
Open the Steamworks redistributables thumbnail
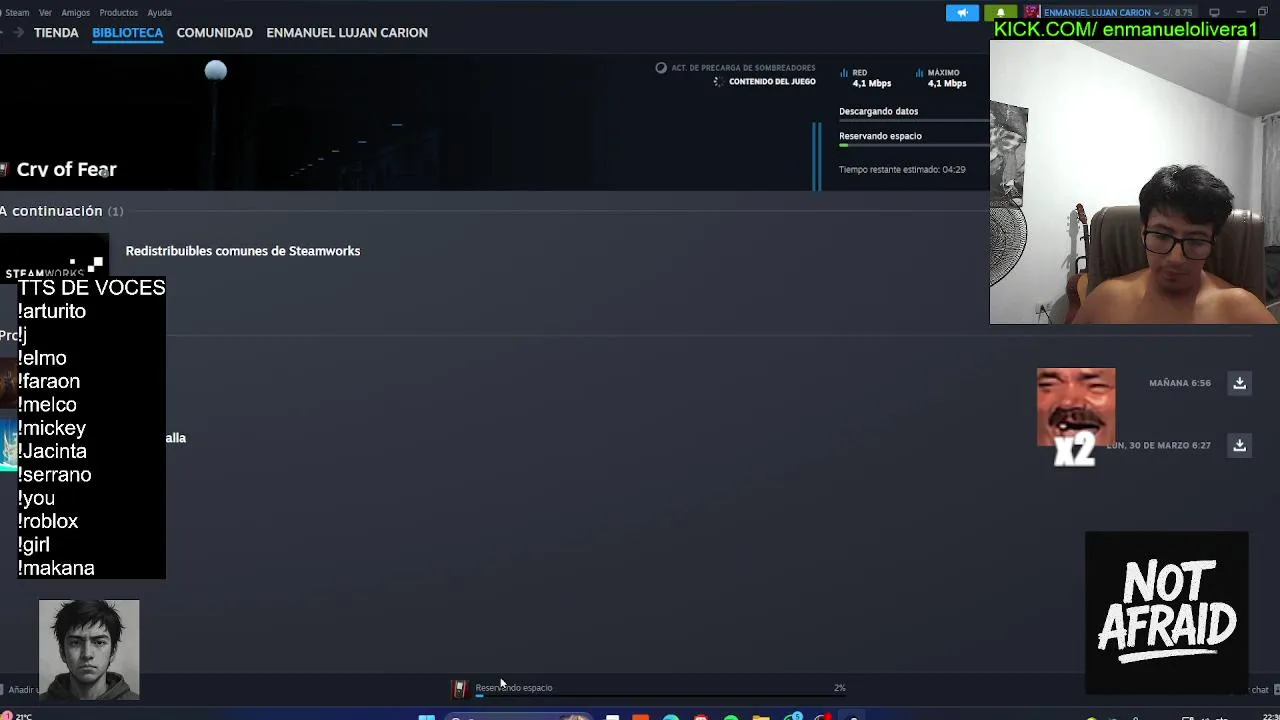pyautogui.click(x=54, y=256)
